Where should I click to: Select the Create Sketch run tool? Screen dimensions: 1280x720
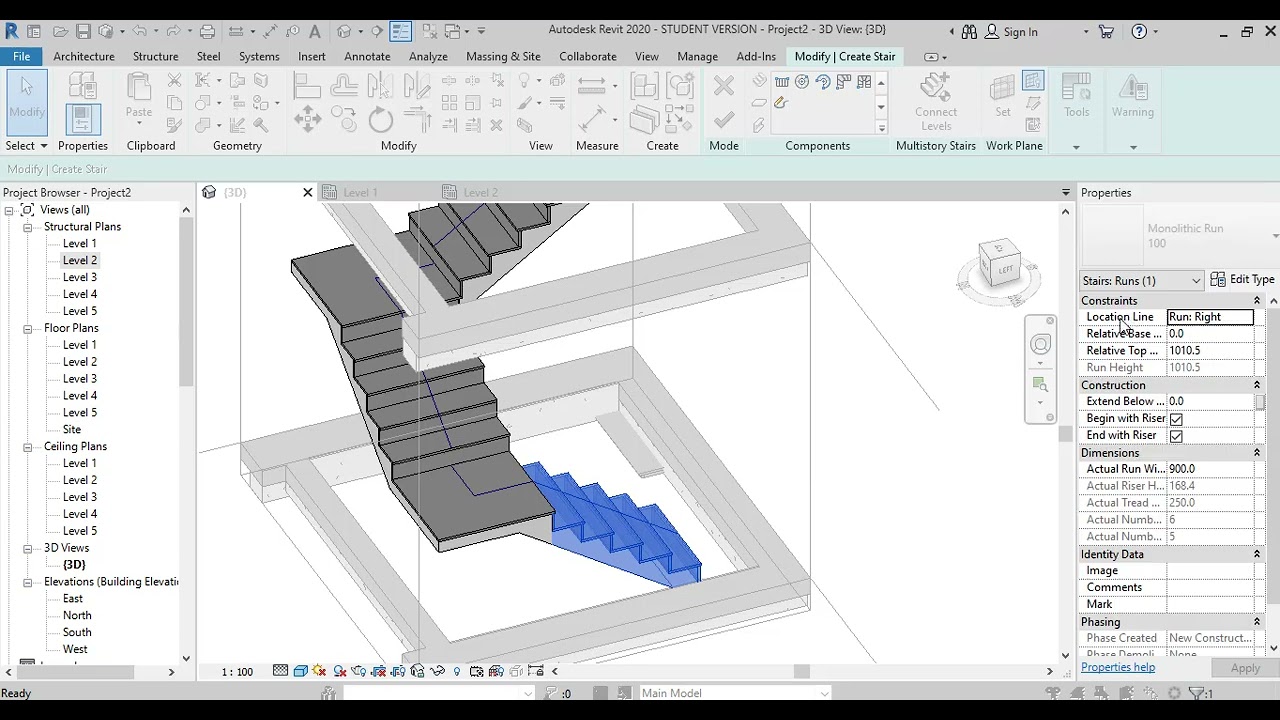point(781,102)
